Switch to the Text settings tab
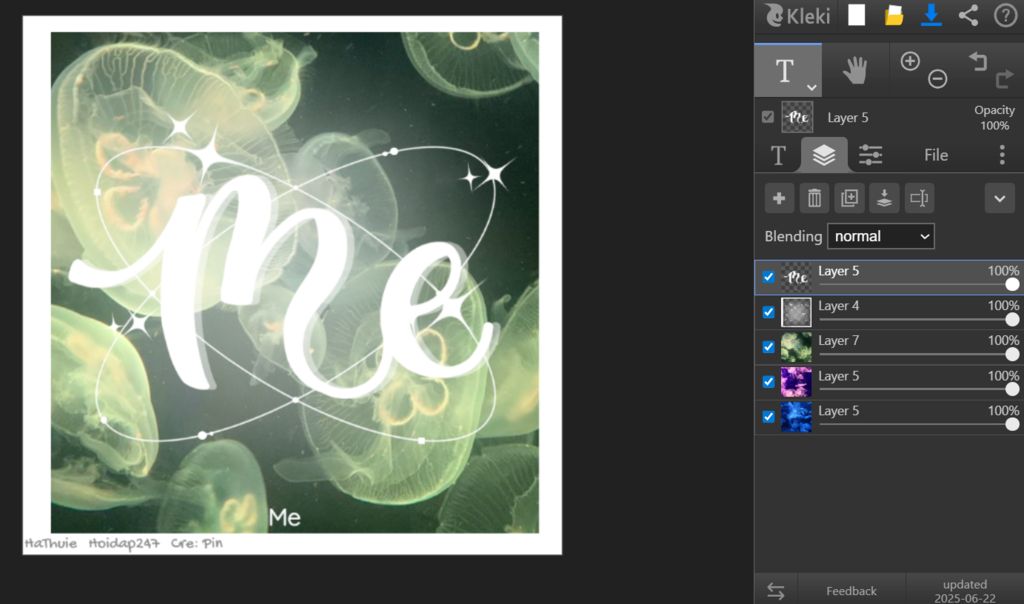Screen dimensions: 1024x604 (x=778, y=155)
